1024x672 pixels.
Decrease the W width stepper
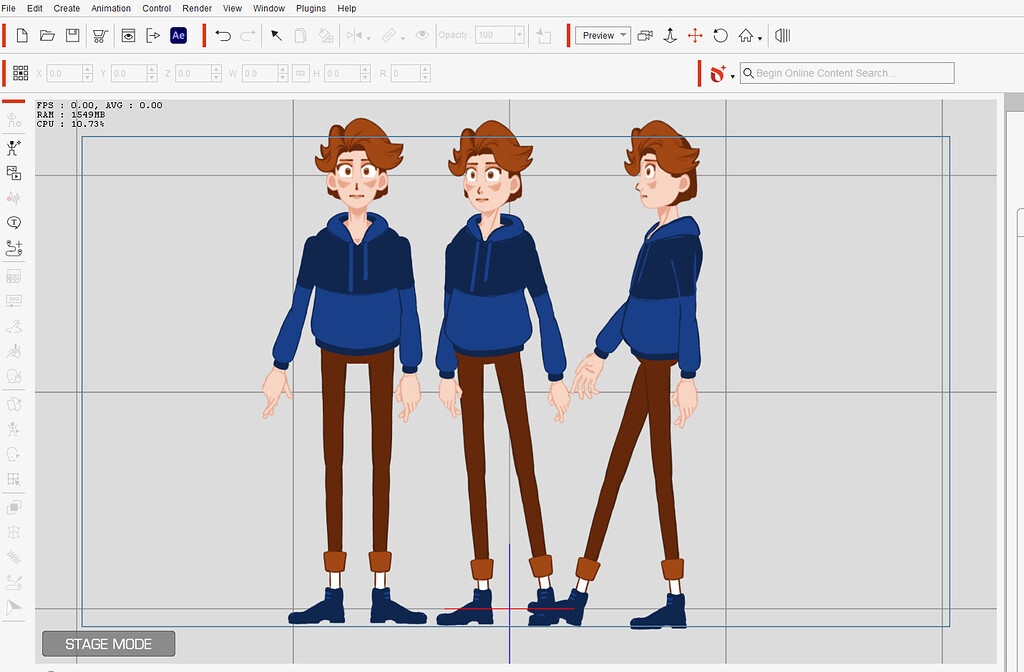tap(283, 78)
